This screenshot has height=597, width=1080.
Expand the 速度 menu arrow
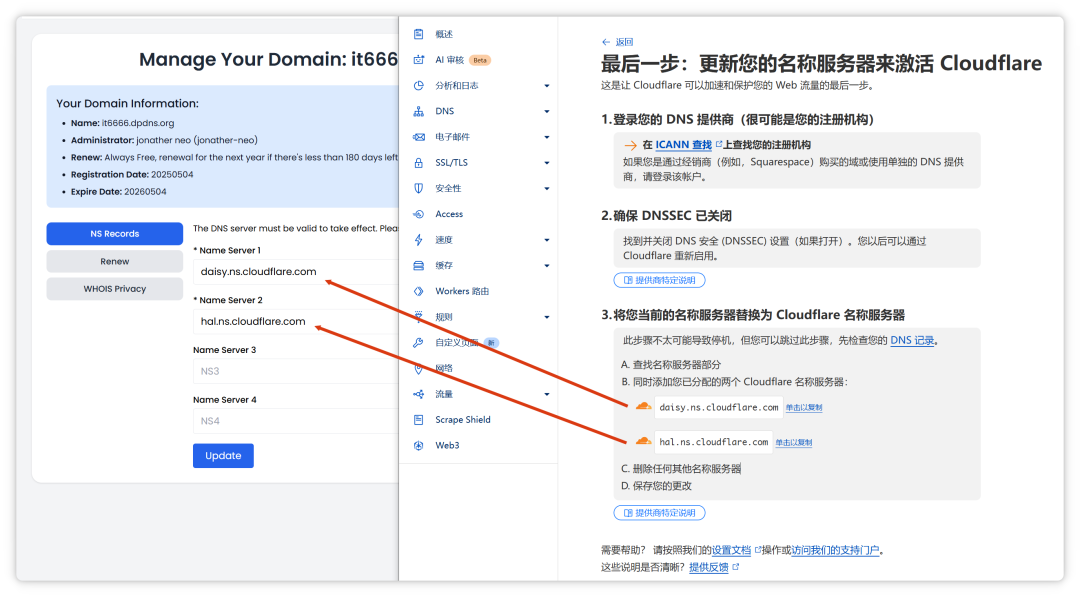click(x=547, y=240)
